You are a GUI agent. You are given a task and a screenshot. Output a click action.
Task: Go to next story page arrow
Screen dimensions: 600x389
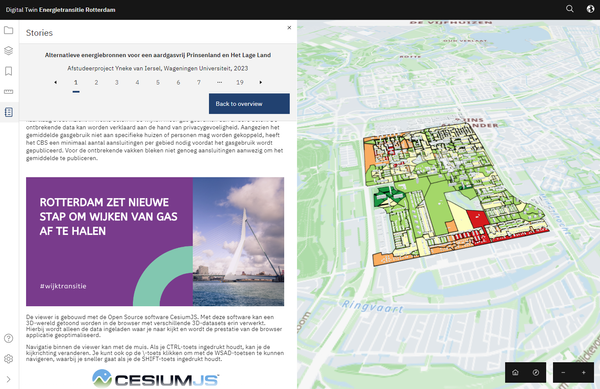pos(261,82)
